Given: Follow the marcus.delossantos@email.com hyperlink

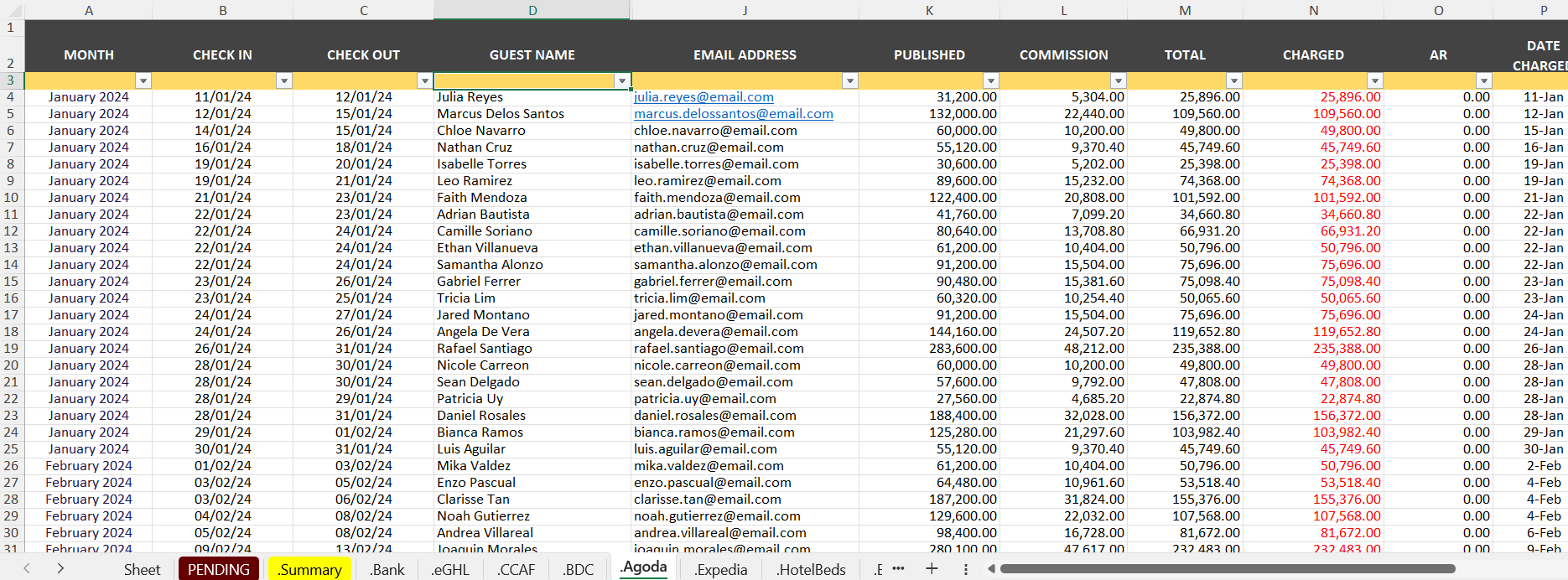Looking at the screenshot, I should tap(733, 114).
